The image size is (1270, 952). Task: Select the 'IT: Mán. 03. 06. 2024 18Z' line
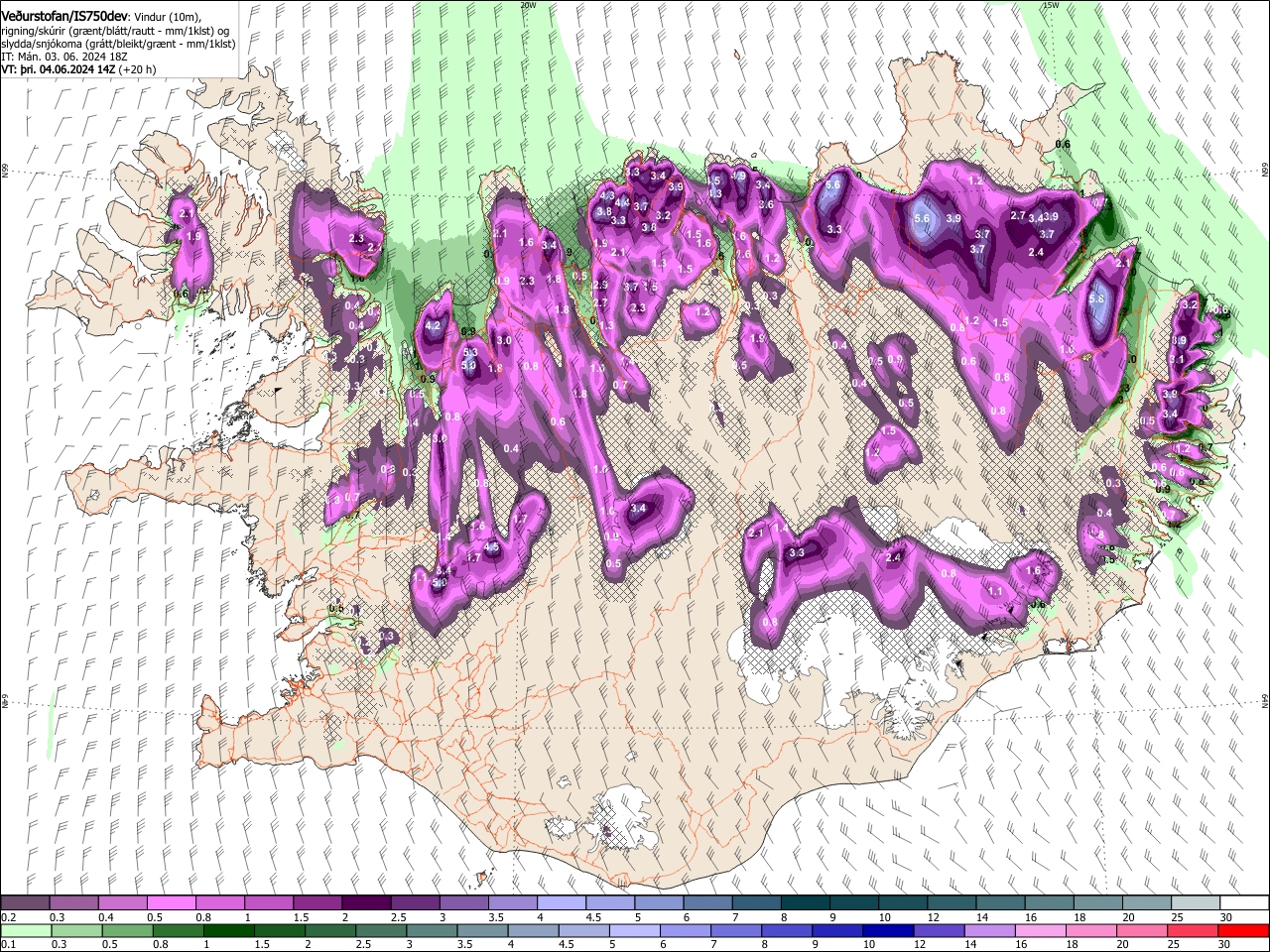pos(63,58)
